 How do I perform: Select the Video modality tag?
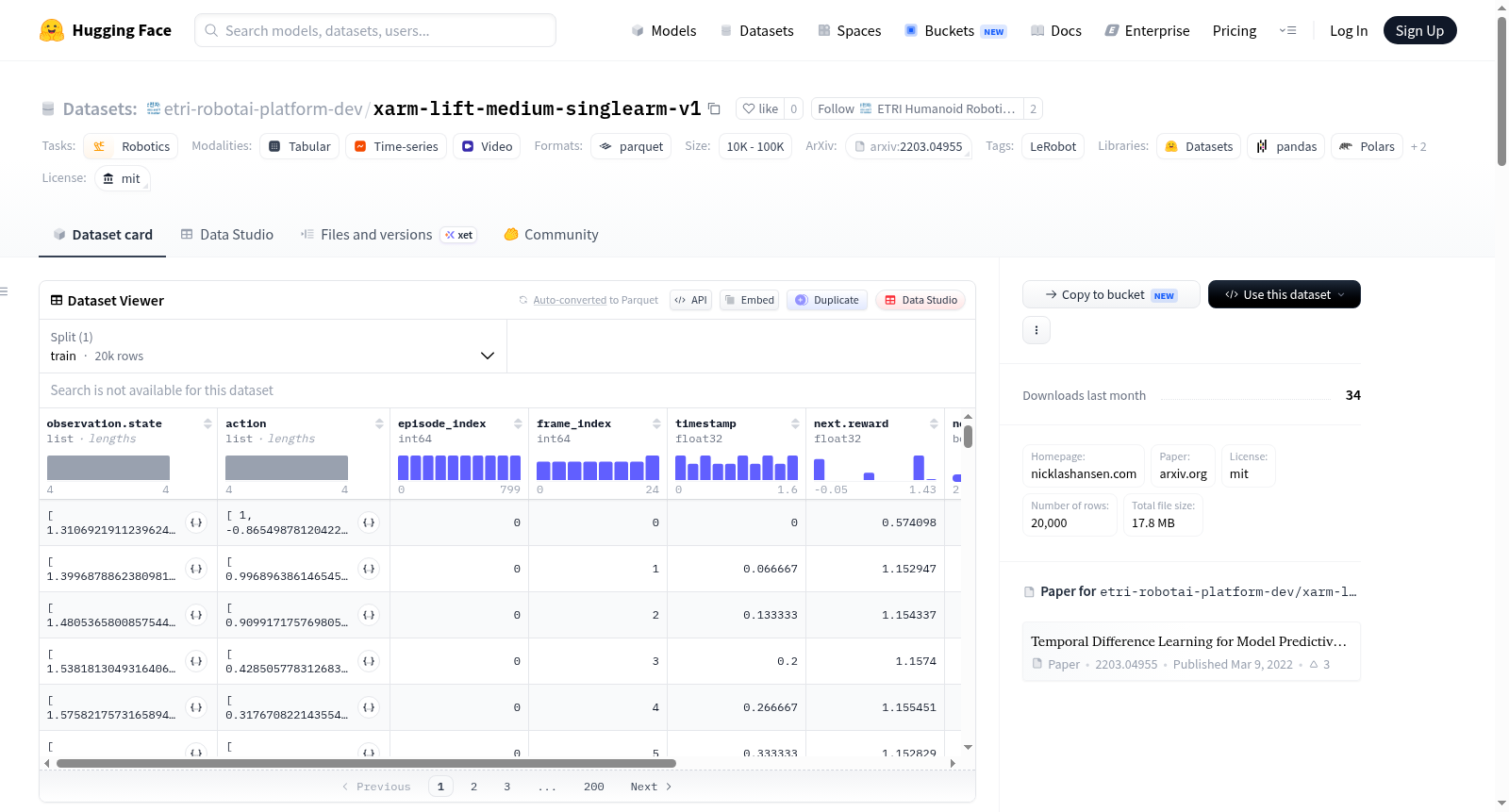click(x=487, y=146)
